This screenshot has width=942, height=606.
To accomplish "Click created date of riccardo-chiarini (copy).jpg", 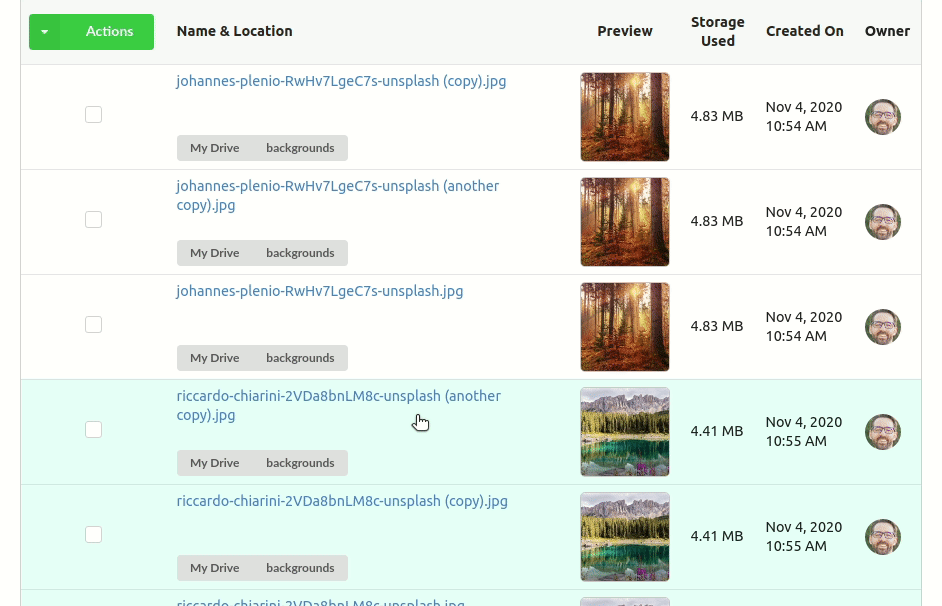I will (804, 536).
